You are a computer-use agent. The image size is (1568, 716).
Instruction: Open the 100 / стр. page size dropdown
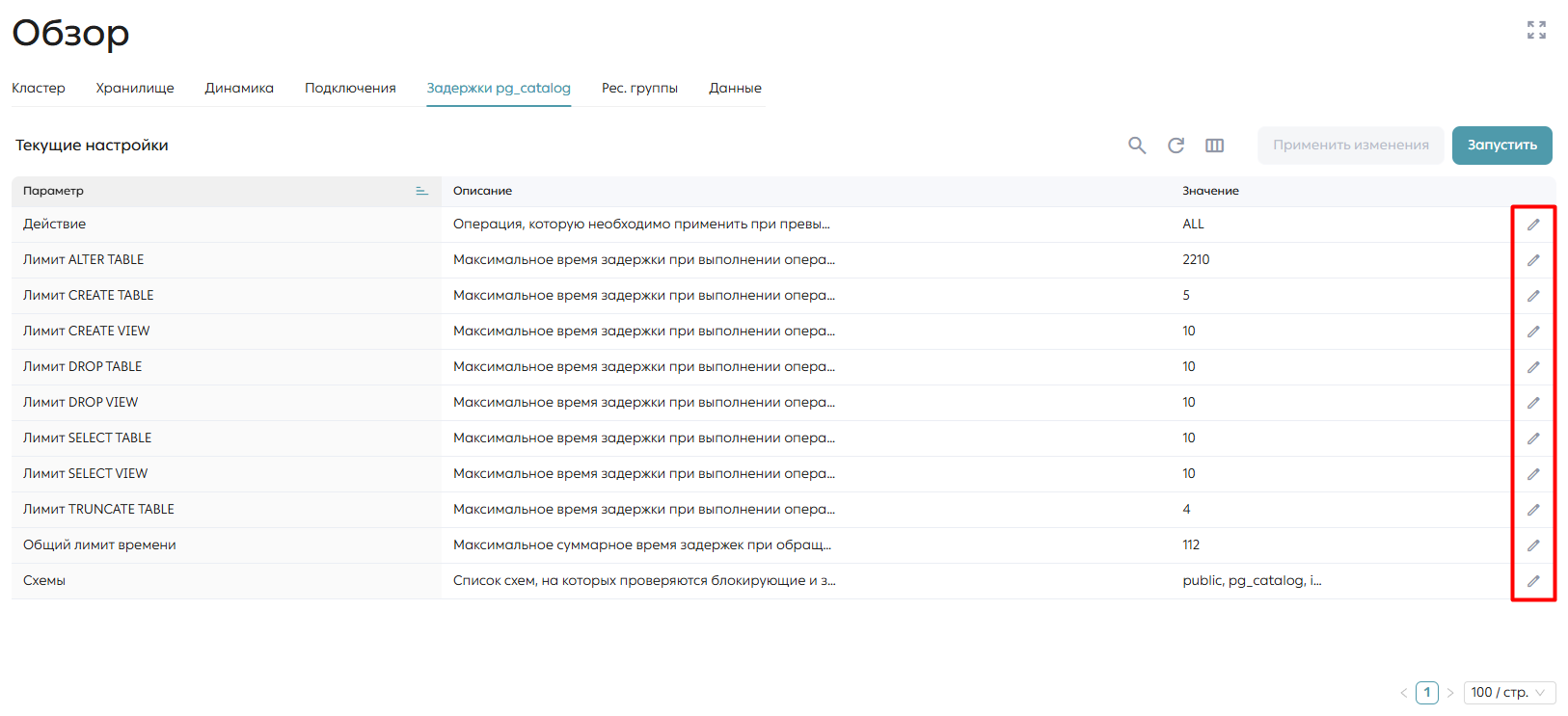1509,693
